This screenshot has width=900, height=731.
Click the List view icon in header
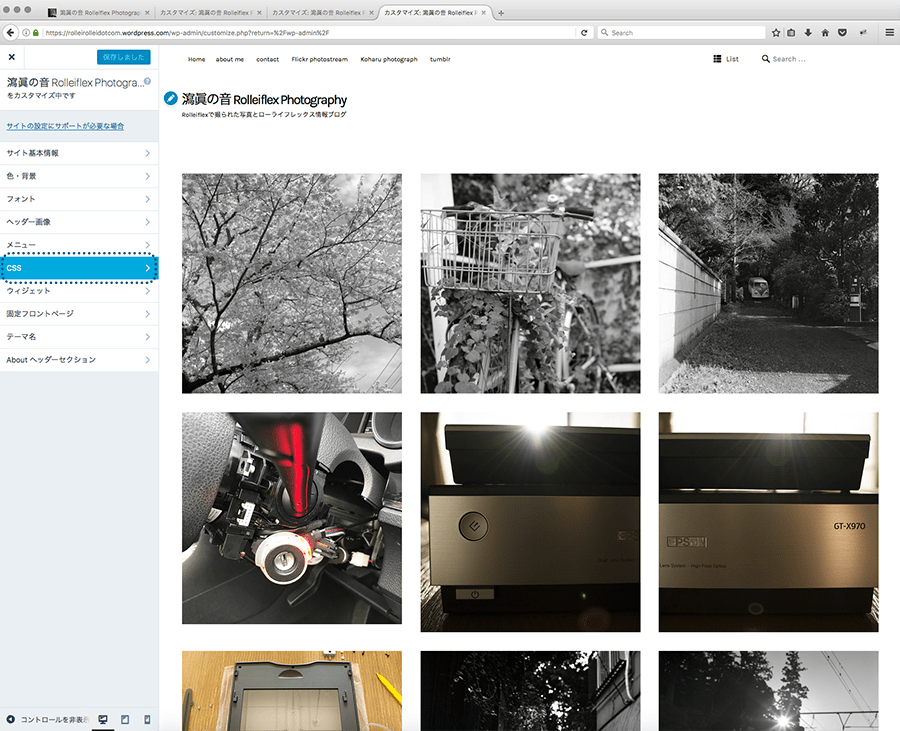pos(717,59)
